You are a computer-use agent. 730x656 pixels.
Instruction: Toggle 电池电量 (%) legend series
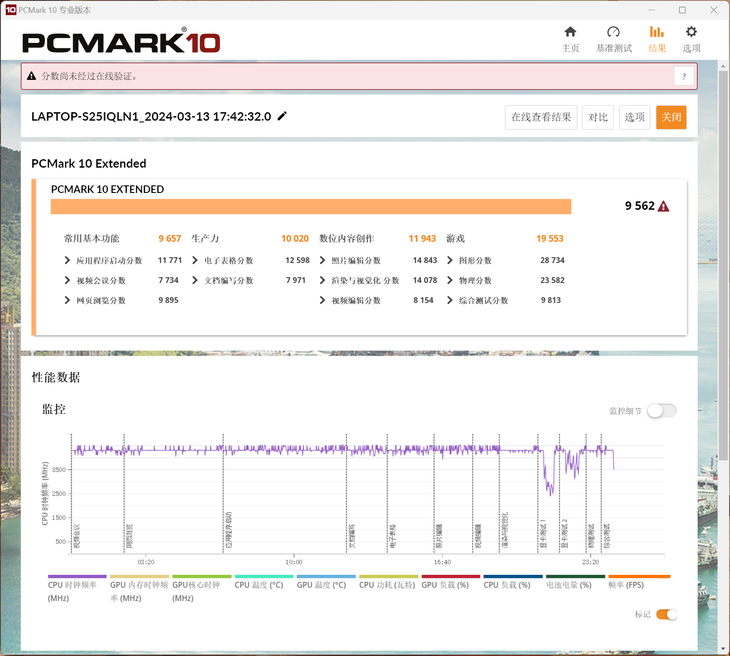575,583
